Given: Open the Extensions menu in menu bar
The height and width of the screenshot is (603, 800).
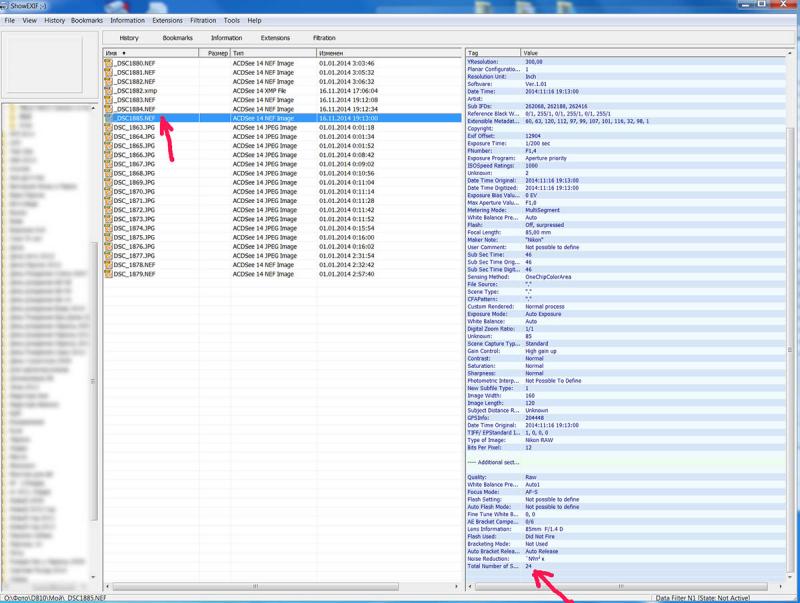Looking at the screenshot, I should pos(167,20).
